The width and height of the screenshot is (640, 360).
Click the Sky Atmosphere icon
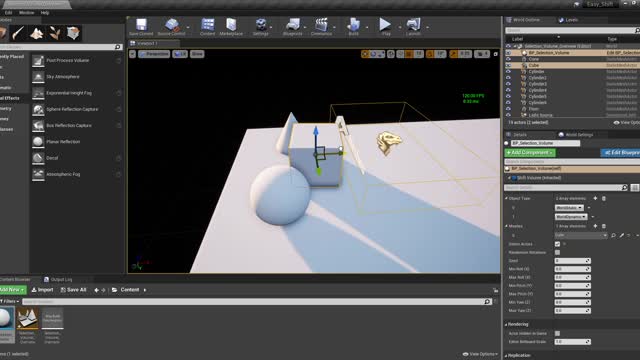(38, 77)
